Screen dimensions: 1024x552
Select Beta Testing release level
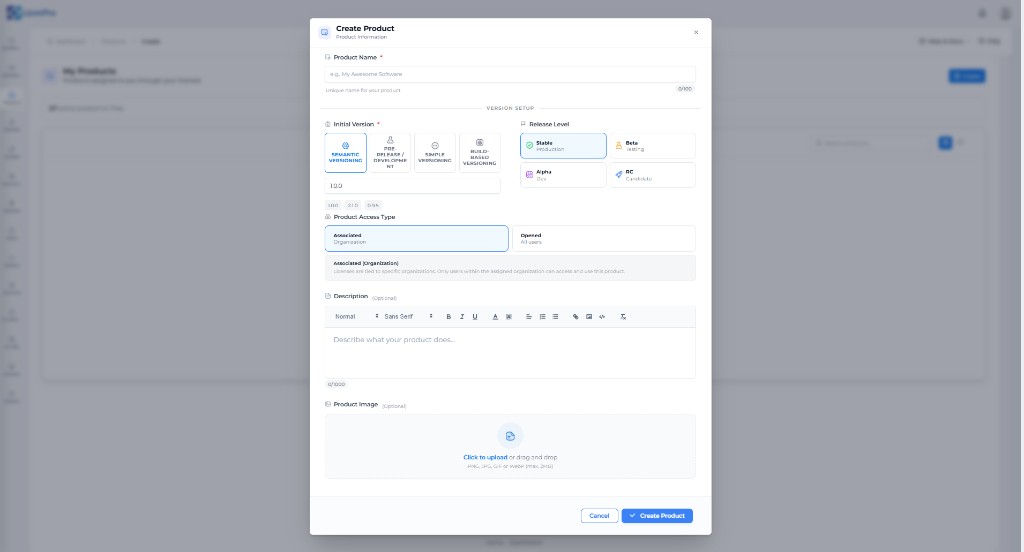pos(652,146)
